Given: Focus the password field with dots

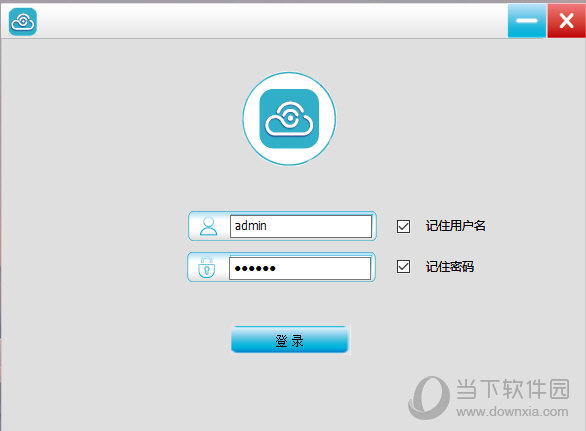Looking at the screenshot, I should pos(300,268).
